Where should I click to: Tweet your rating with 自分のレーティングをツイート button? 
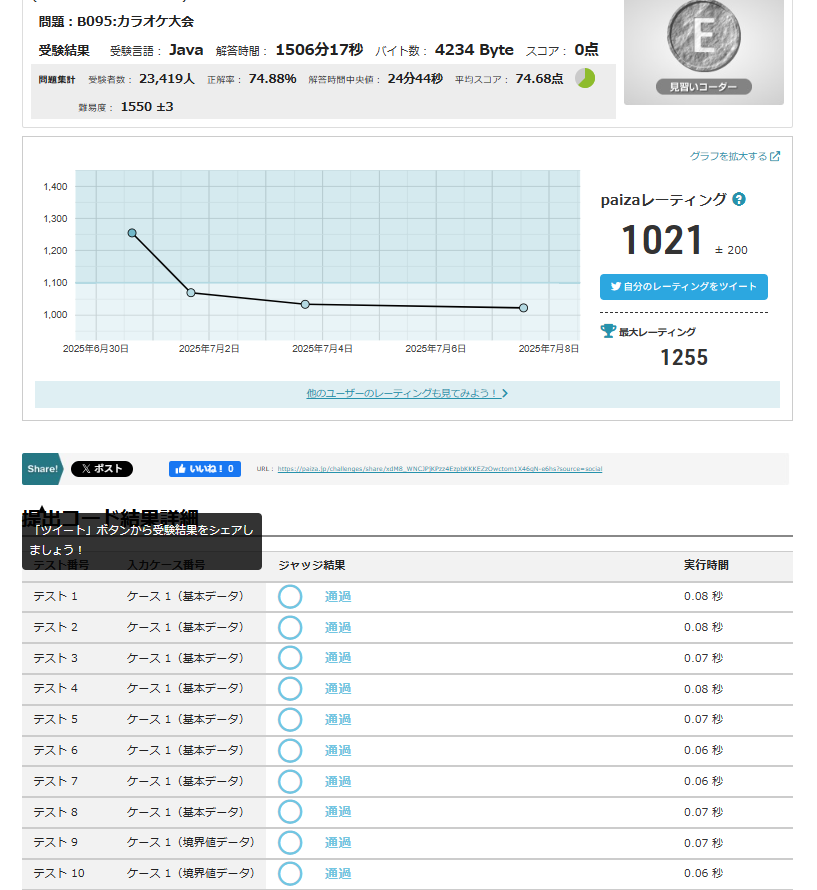click(683, 287)
